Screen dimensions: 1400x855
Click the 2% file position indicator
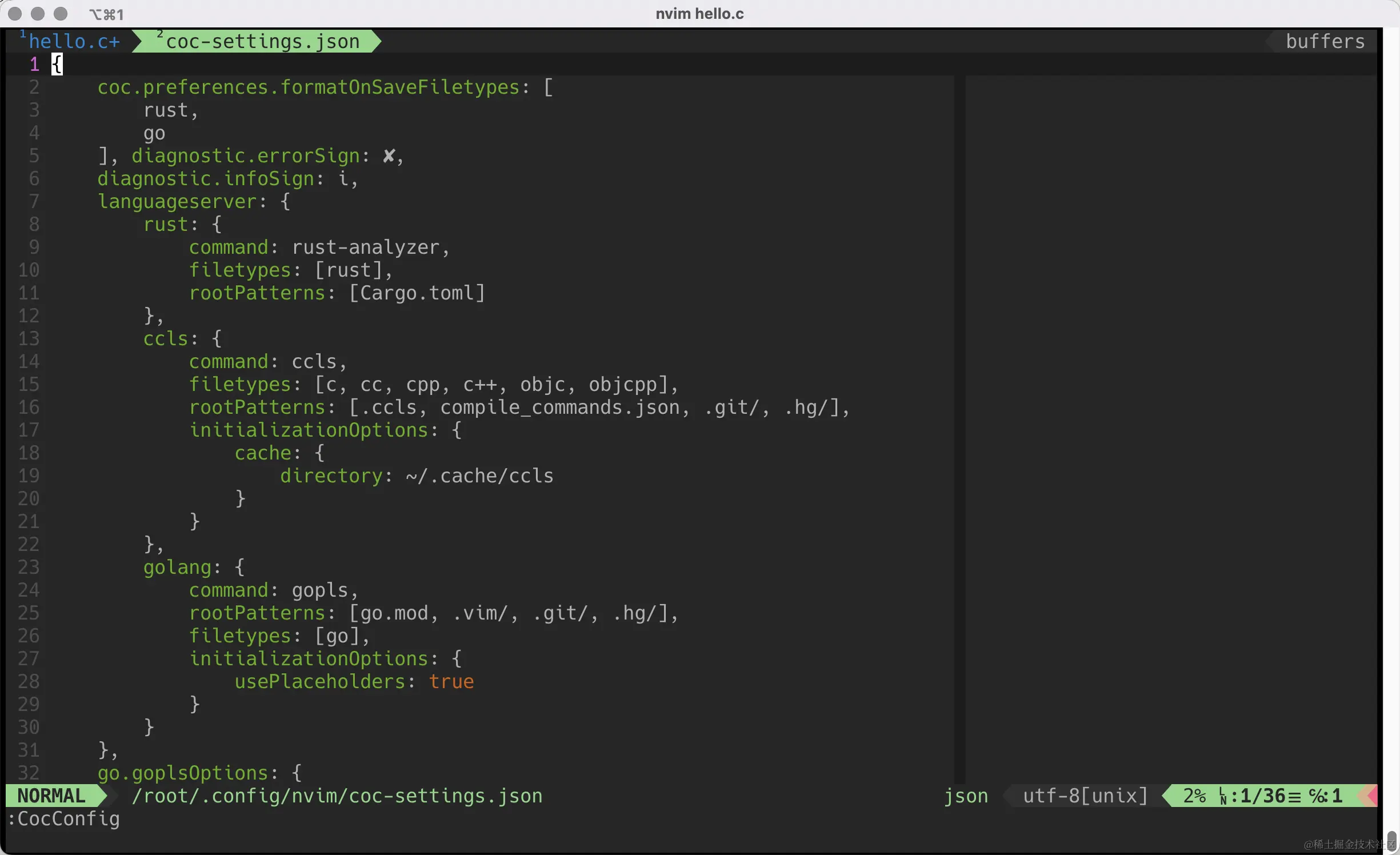pos(1194,796)
